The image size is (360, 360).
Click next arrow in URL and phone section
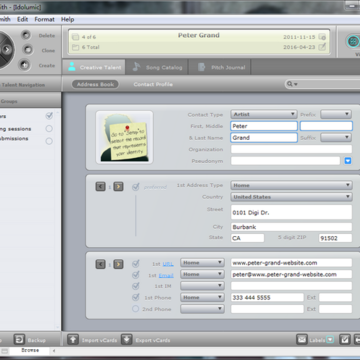point(118,264)
